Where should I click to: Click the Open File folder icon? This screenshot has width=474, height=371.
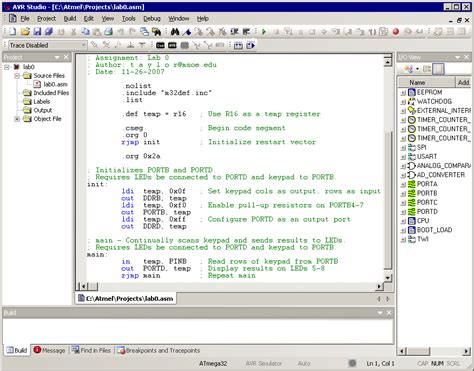click(25, 32)
